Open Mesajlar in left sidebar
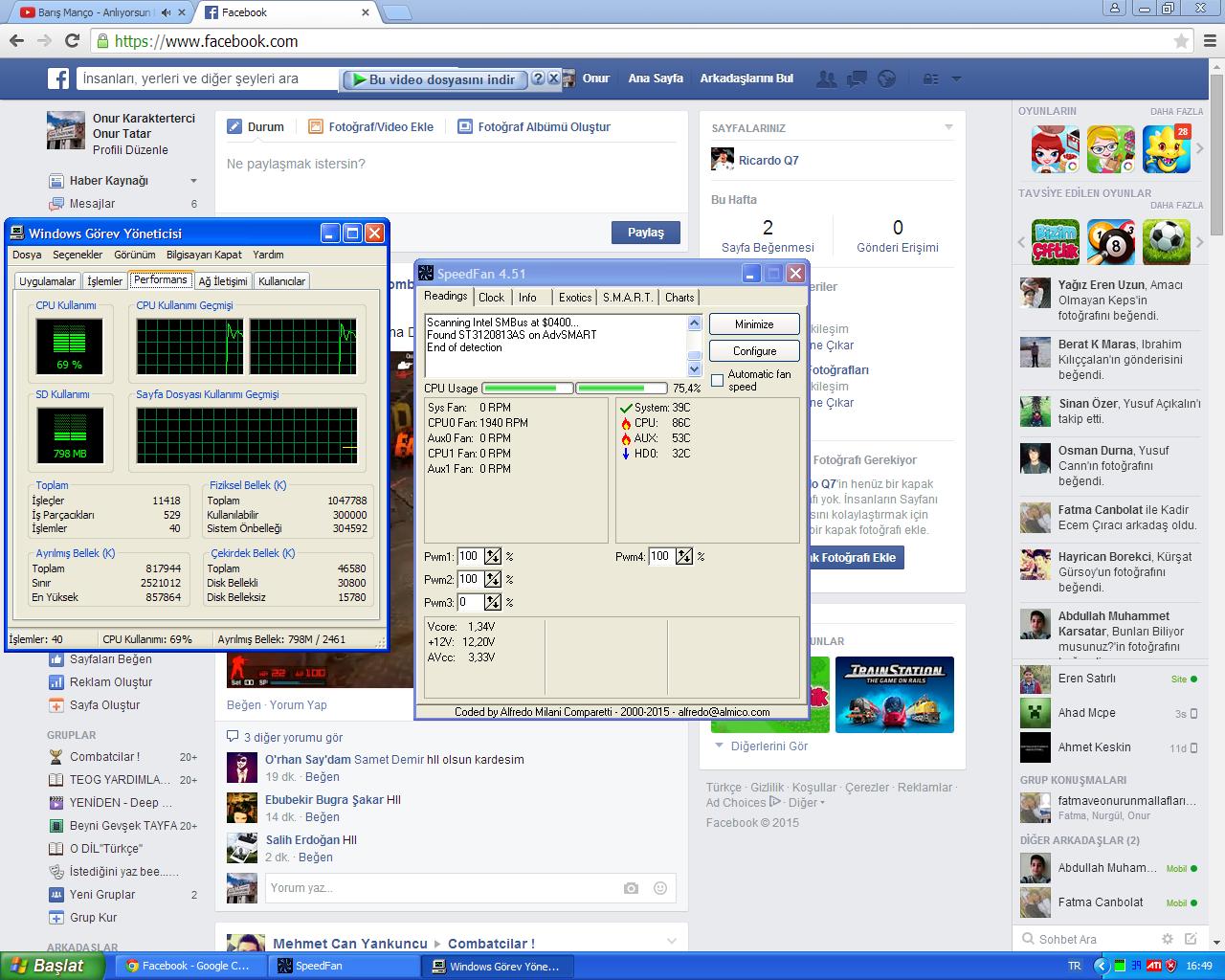 click(92, 204)
